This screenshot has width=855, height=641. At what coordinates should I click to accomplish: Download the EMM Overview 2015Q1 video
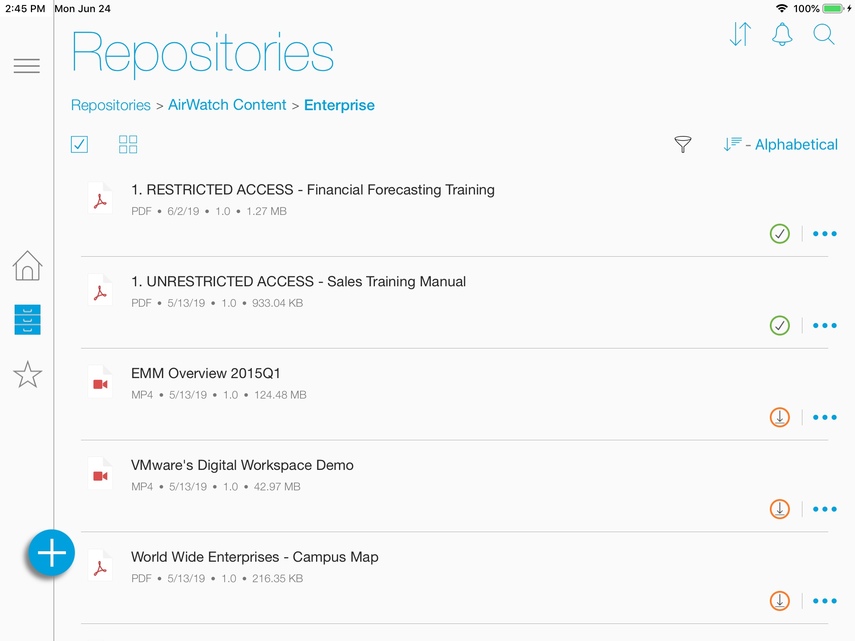(780, 417)
